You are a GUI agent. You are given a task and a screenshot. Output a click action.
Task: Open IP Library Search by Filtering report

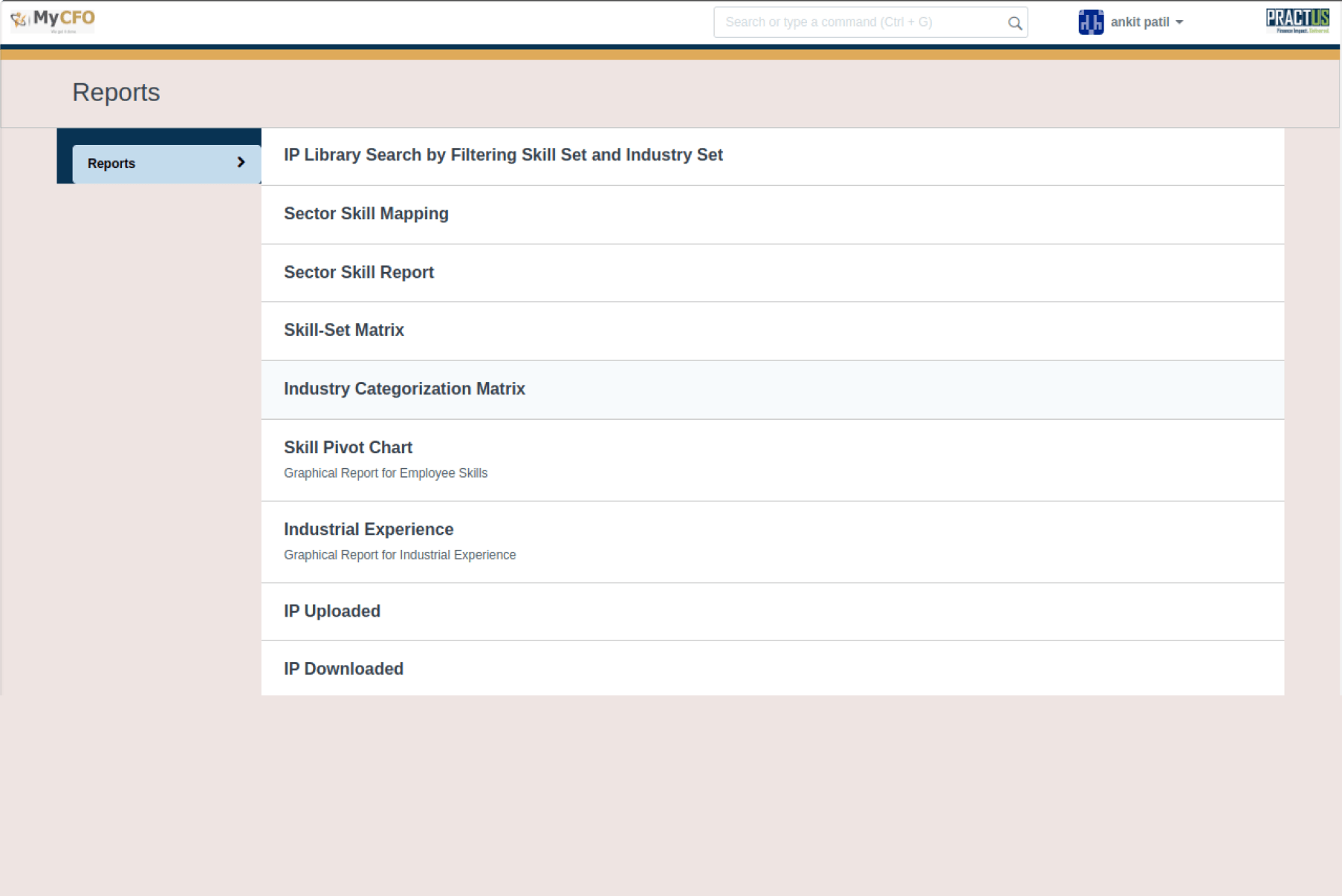(503, 155)
